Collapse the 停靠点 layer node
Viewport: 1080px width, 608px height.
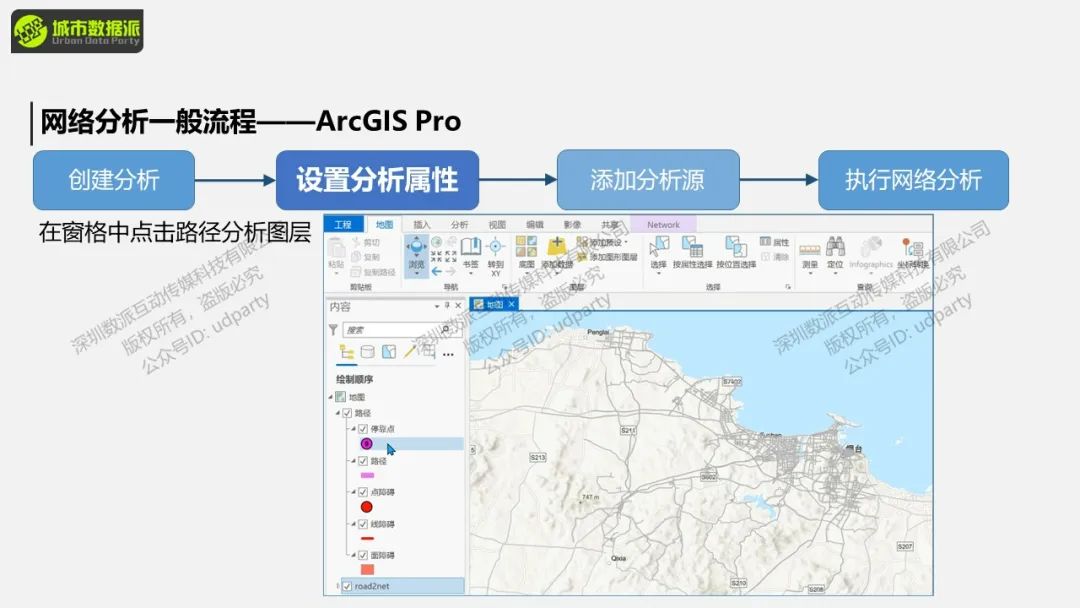pos(354,429)
